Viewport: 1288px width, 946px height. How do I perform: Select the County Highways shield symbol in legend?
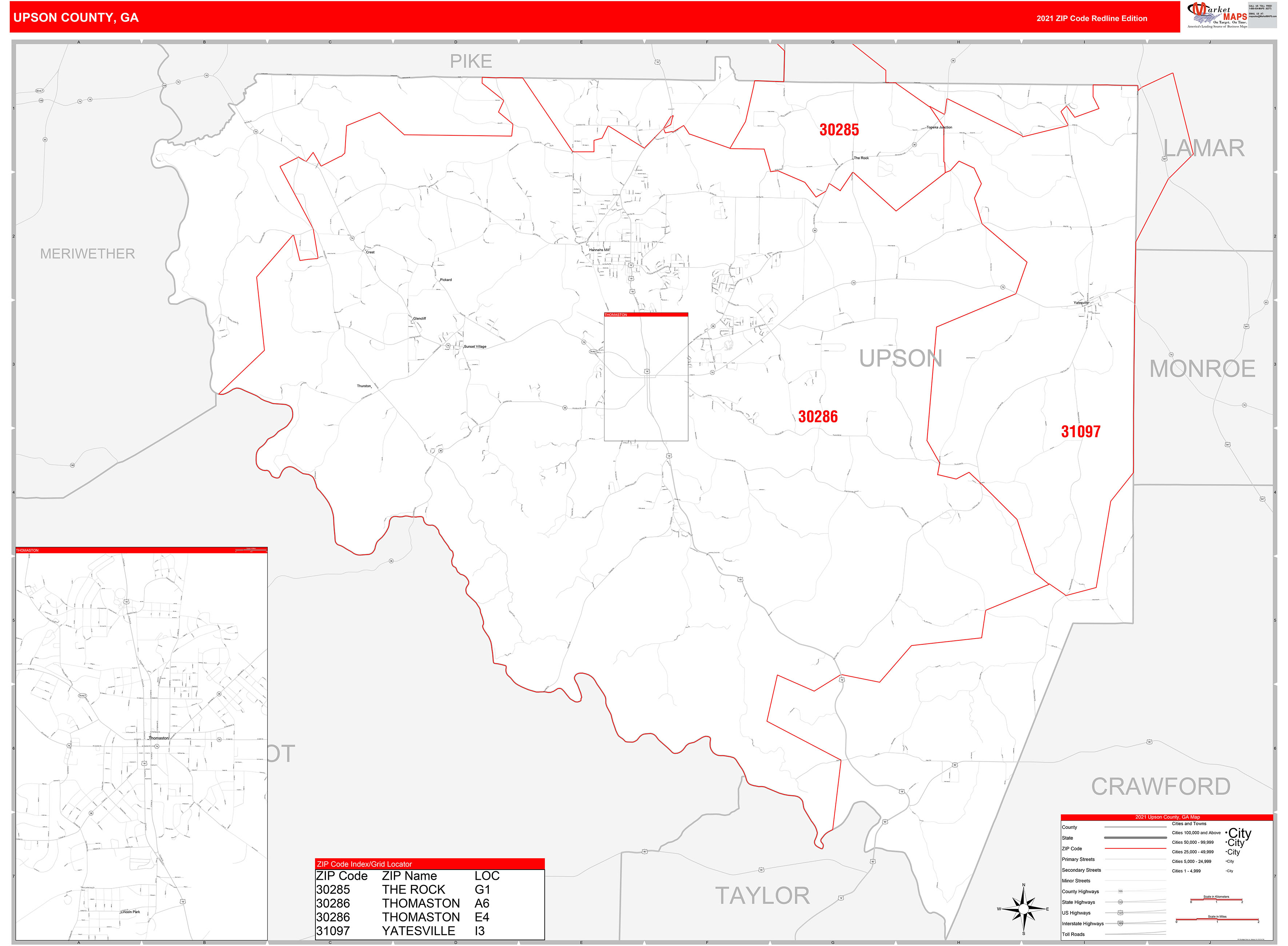(x=1121, y=891)
